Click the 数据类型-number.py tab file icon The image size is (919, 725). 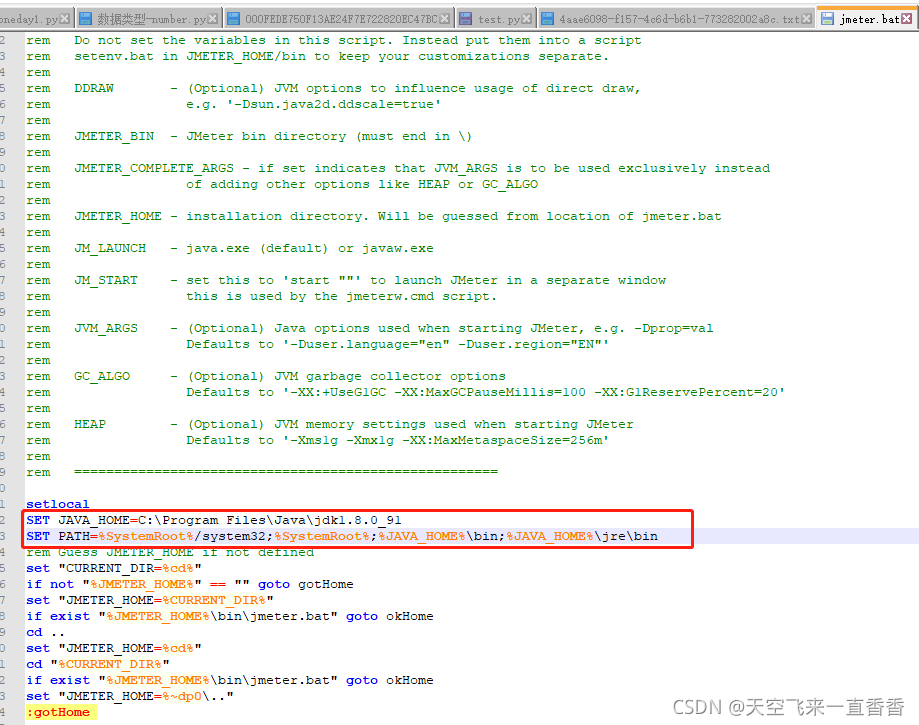click(85, 17)
